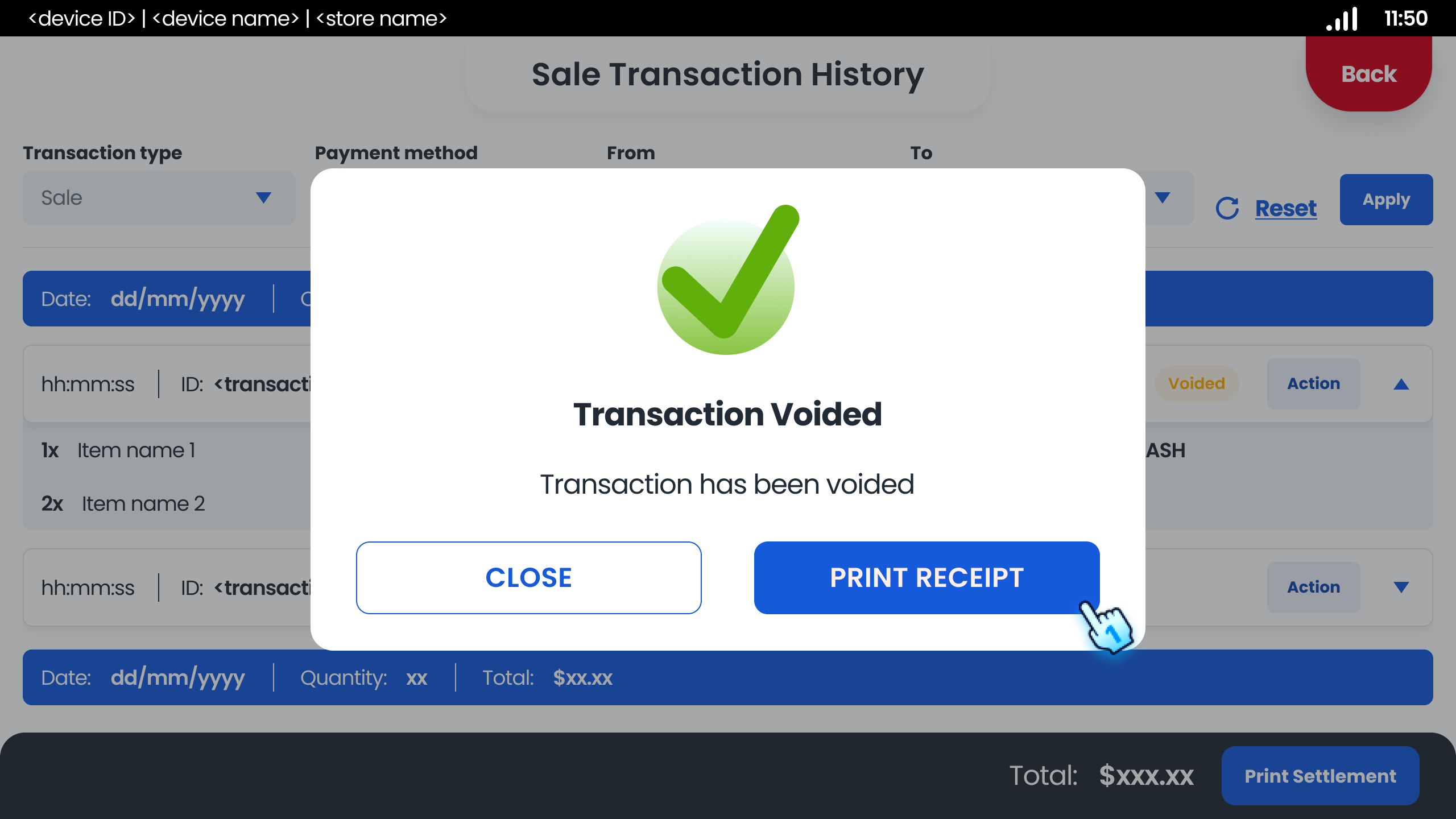This screenshot has height=819, width=1456.
Task: Print the settlement report
Action: point(1320,776)
